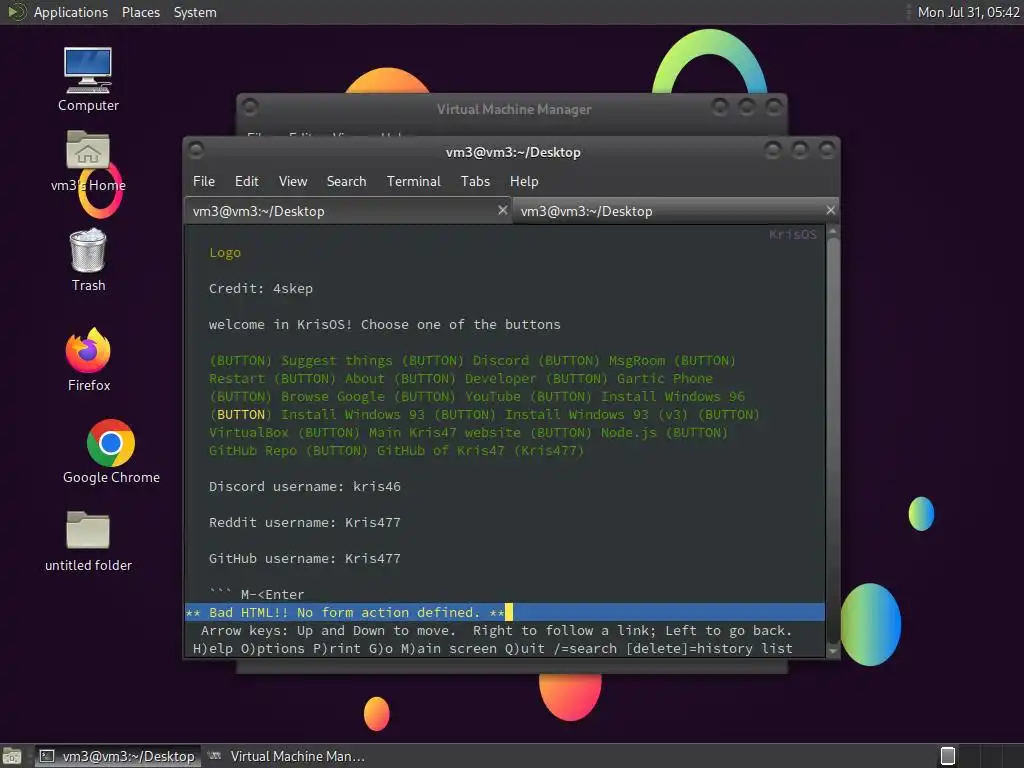Click the Node.js button text
Image resolution: width=1024 pixels, height=768 pixels.
point(628,432)
